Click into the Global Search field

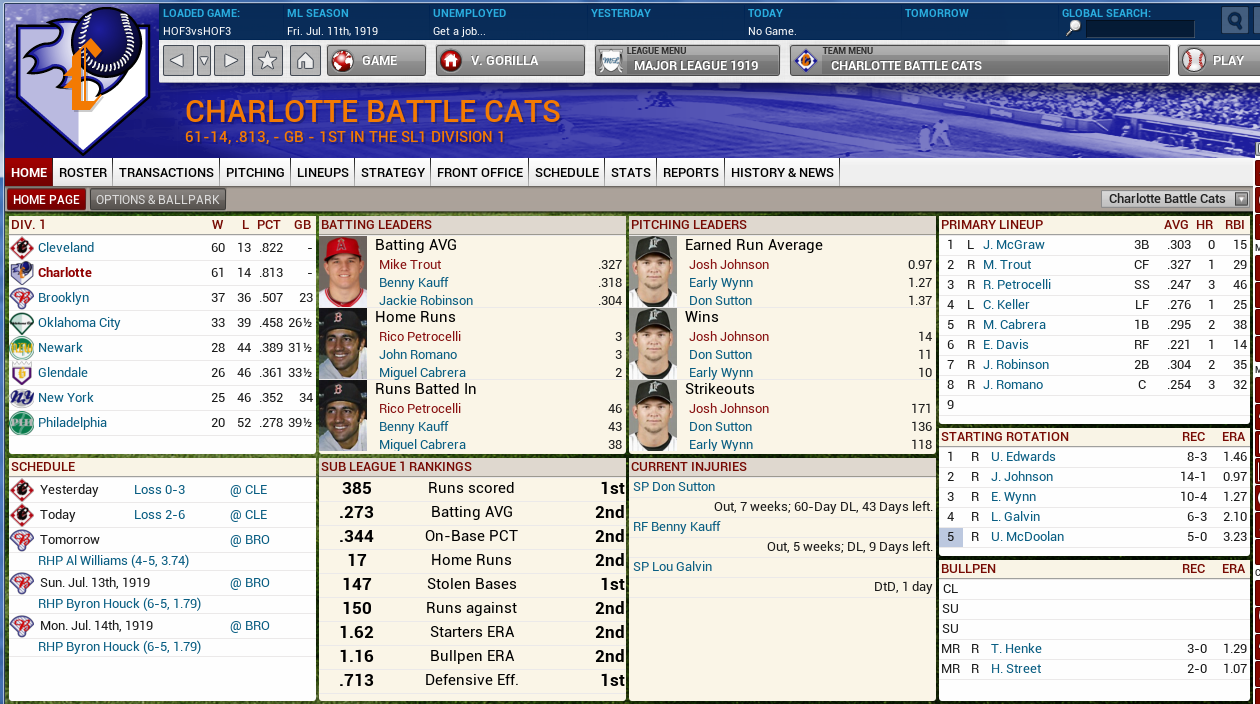[x=1139, y=29]
